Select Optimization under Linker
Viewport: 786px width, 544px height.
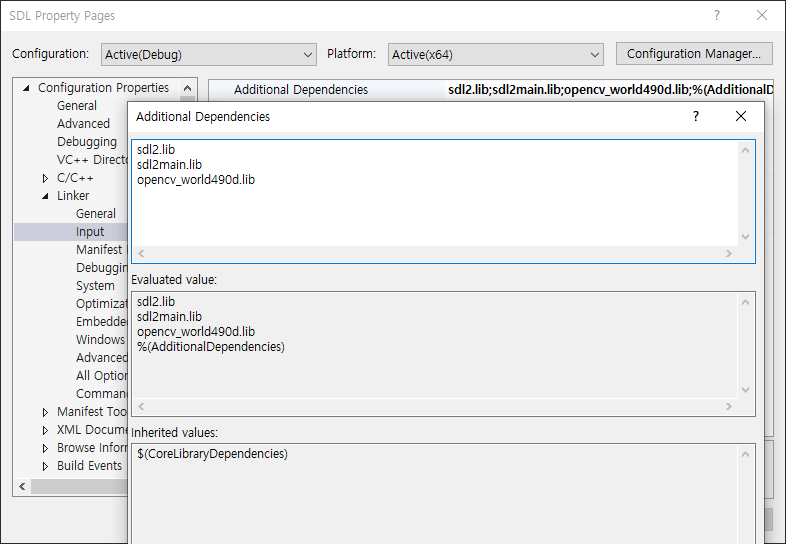click(x=102, y=303)
